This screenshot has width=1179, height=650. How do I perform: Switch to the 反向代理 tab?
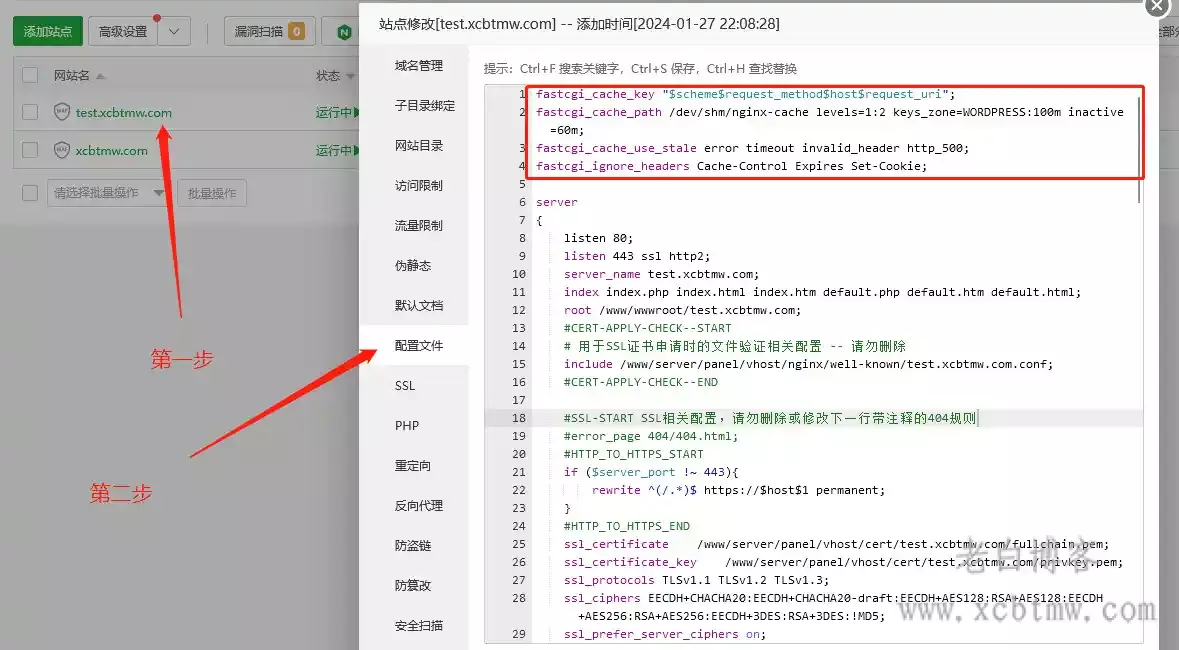[417, 505]
